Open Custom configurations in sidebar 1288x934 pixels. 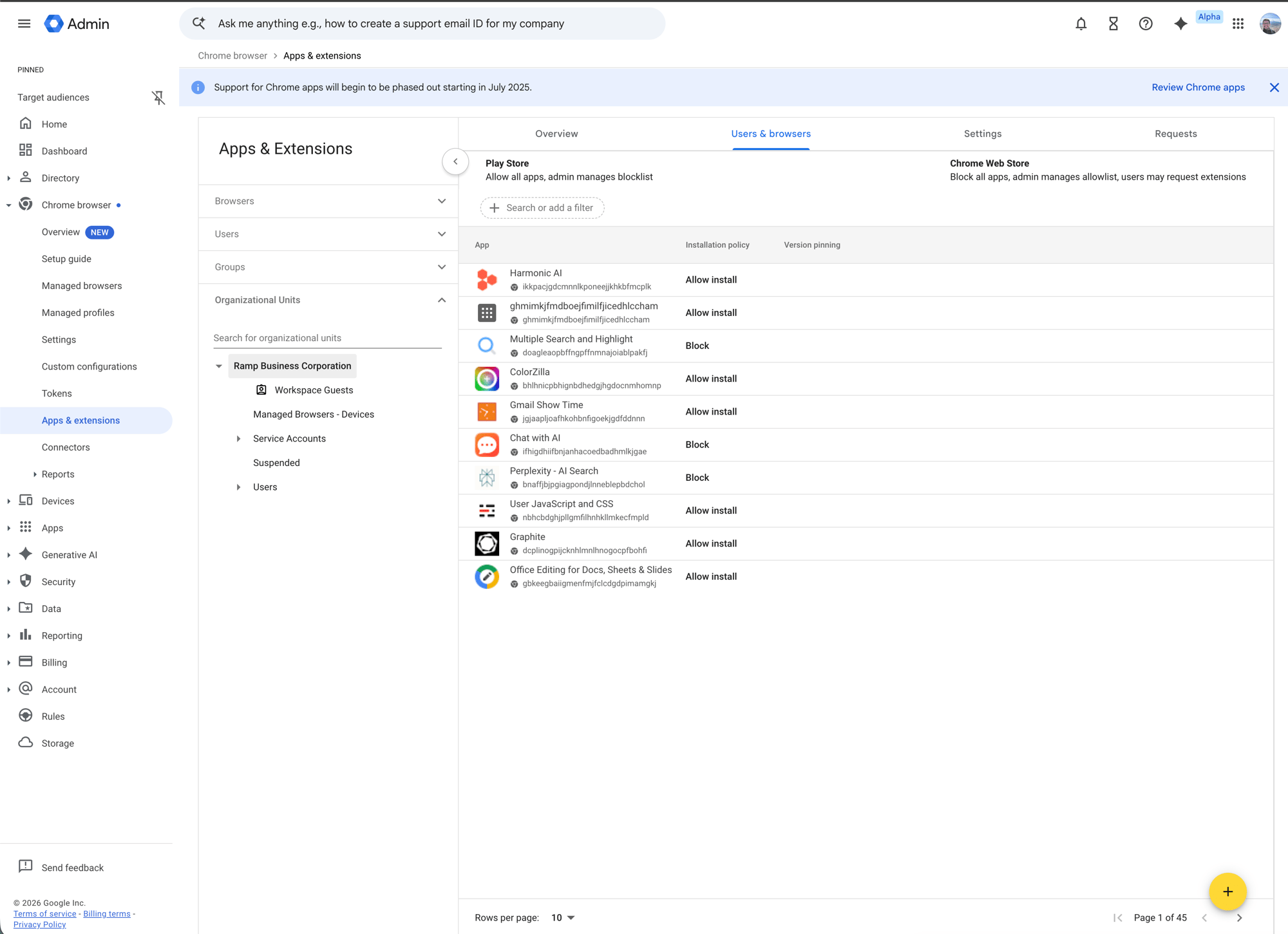[90, 367]
